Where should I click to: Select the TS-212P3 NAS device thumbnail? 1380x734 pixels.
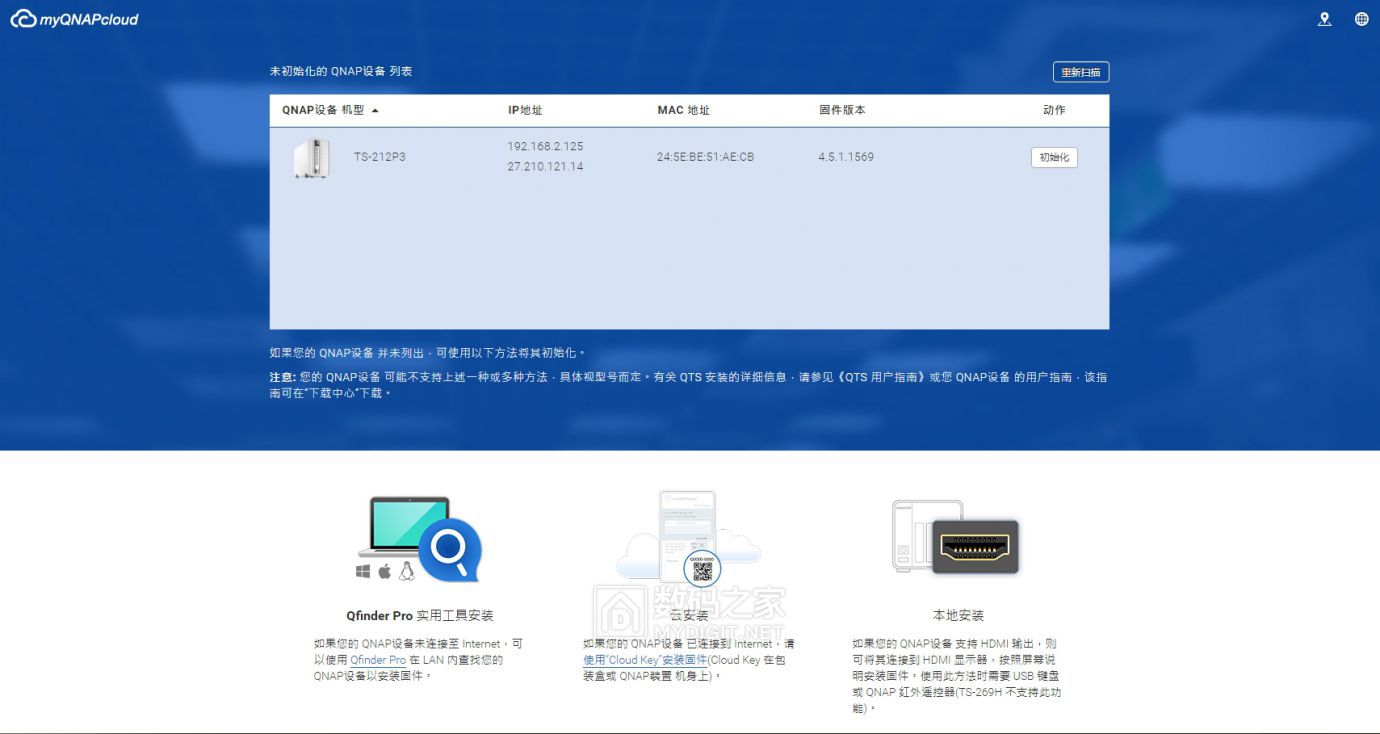coord(311,158)
